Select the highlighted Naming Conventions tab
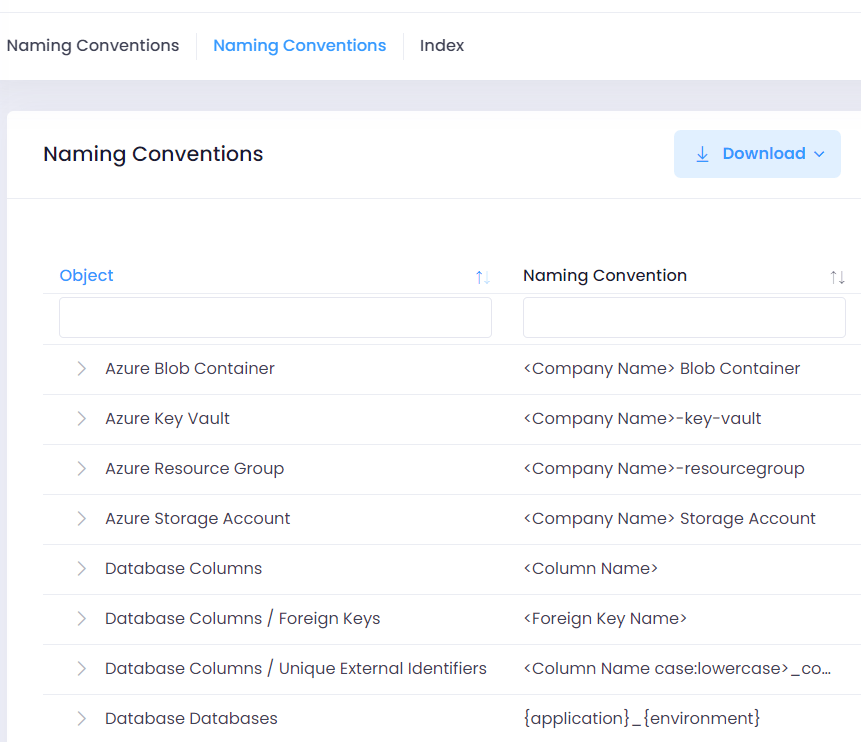Screen dimensions: 861x742 point(299,45)
